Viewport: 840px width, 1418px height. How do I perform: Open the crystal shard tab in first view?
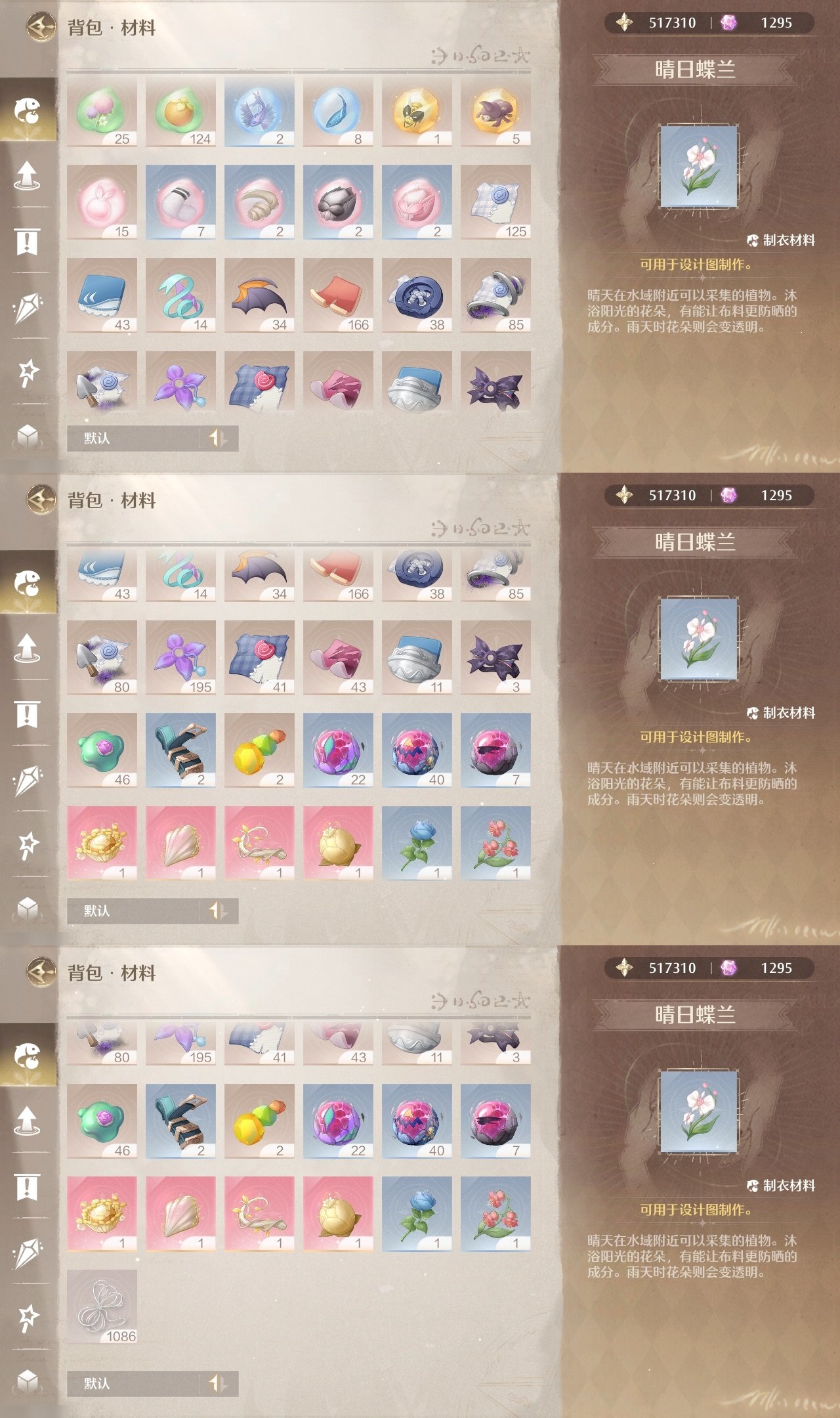27,307
